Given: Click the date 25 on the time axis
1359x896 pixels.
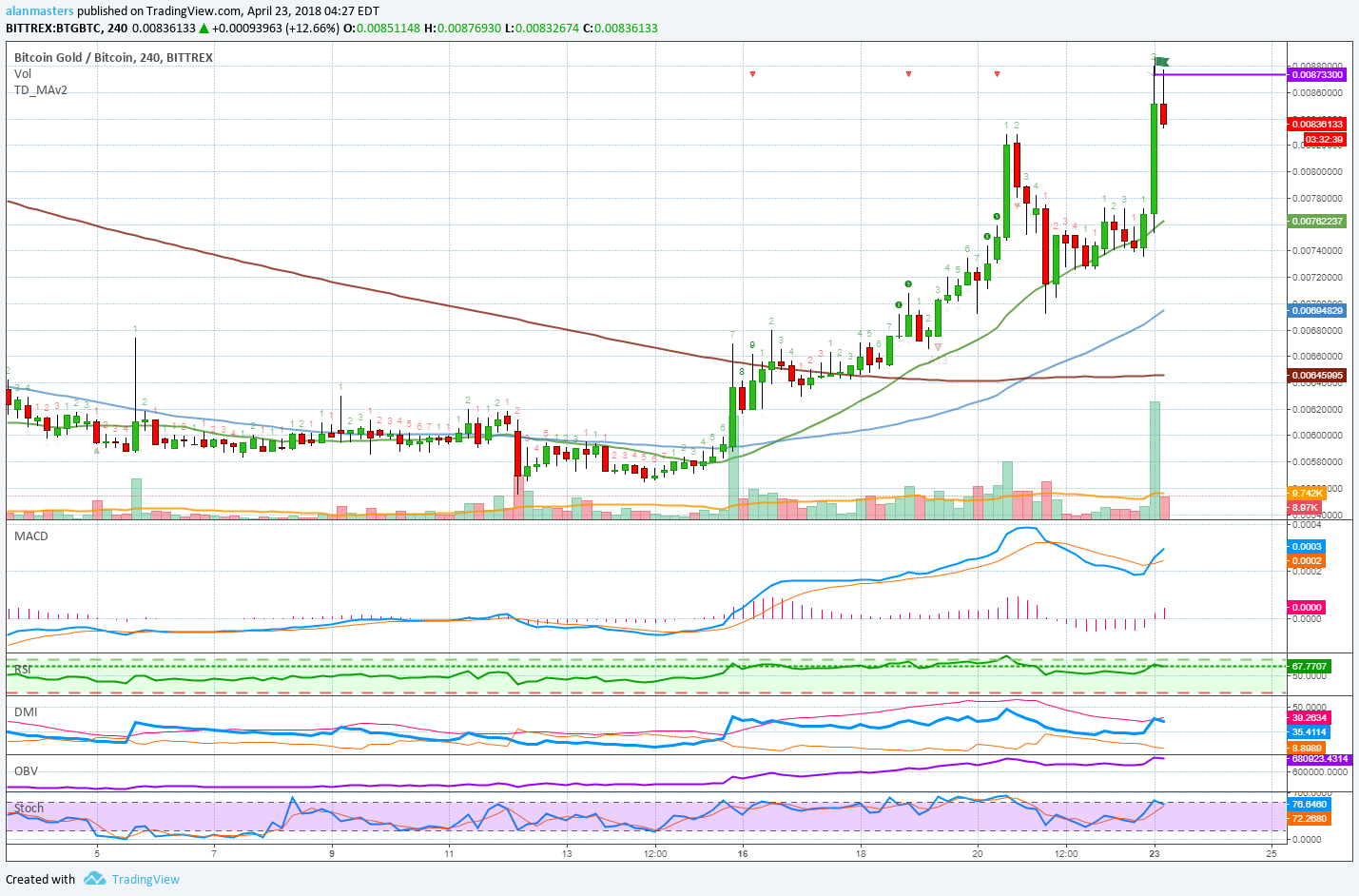Looking at the screenshot, I should pyautogui.click(x=1272, y=853).
